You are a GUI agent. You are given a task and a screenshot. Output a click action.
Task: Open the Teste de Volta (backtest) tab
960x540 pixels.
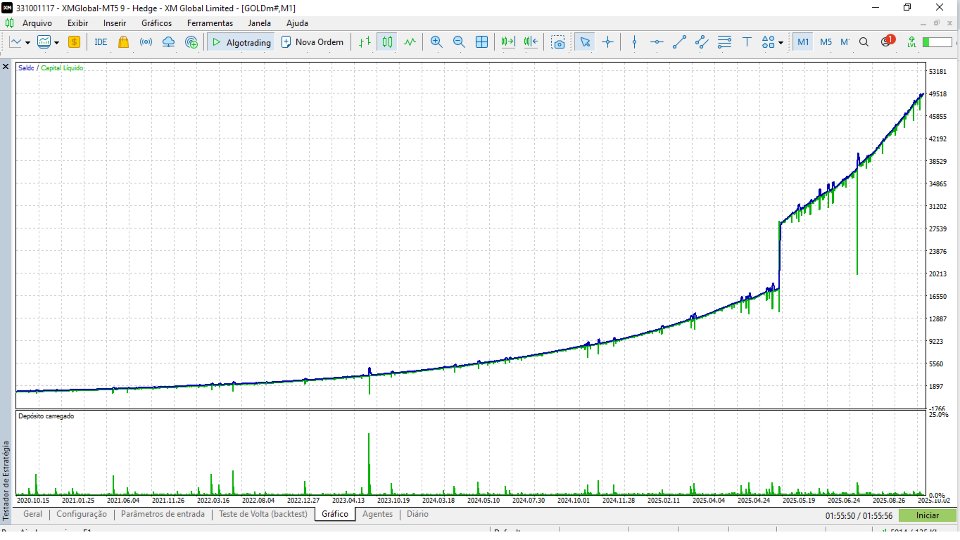(x=263, y=514)
